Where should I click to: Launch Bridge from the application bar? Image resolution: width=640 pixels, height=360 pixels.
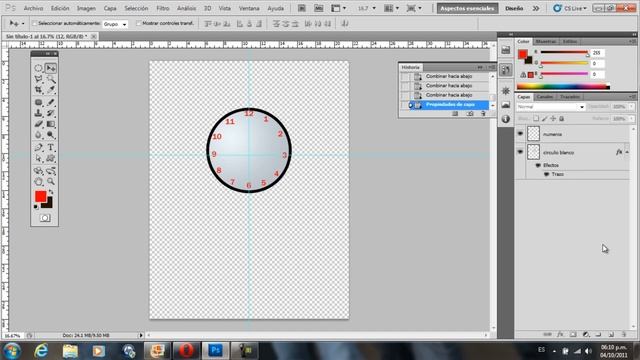(302, 8)
